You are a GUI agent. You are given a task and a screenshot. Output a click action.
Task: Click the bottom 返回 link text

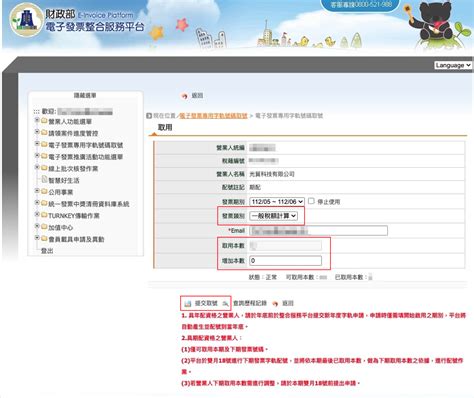pyautogui.click(x=288, y=303)
